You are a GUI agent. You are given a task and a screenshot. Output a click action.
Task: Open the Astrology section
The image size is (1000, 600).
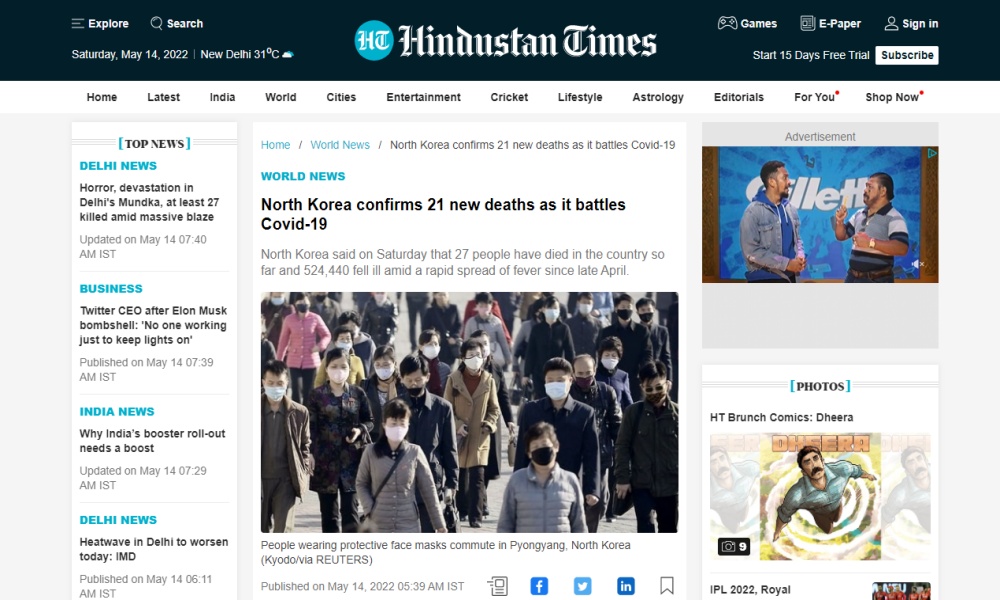click(658, 97)
